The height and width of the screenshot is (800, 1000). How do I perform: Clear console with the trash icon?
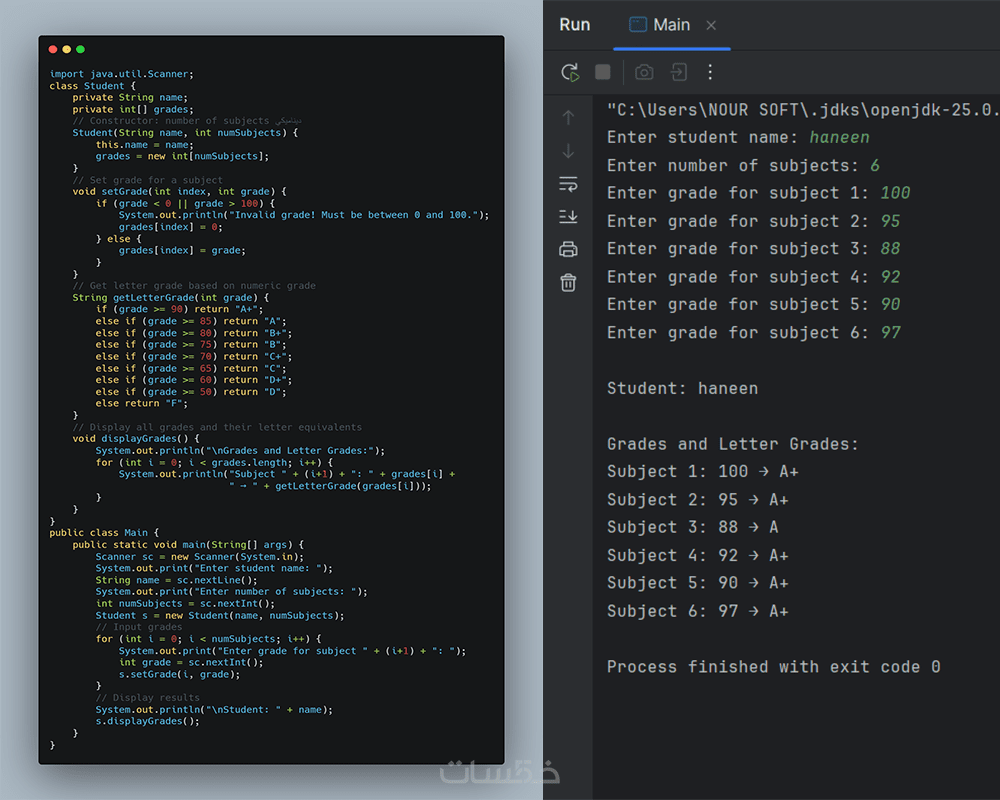[x=568, y=283]
